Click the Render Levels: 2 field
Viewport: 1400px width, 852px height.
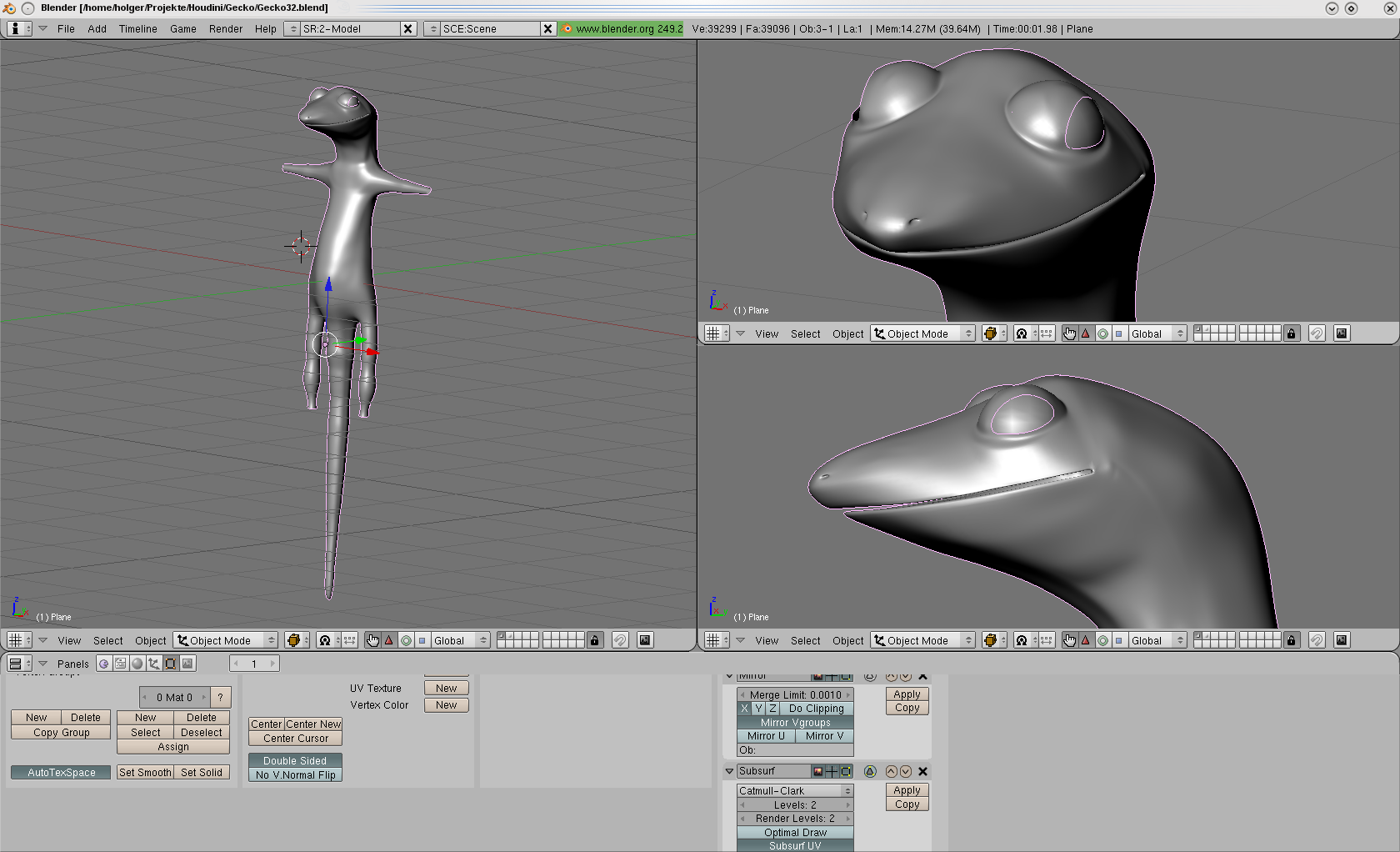(795, 819)
